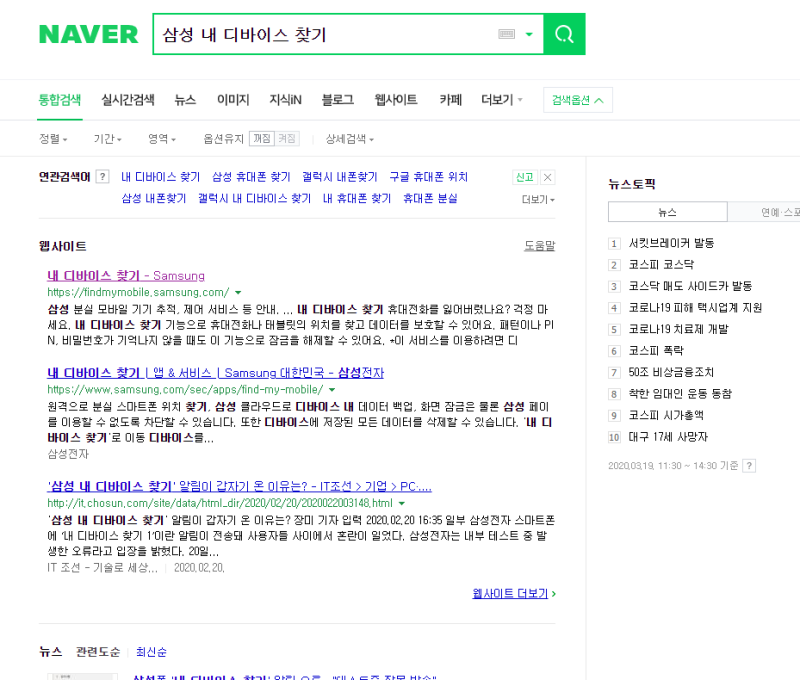Open result Samsung 대한민국 - 삼성전자
Viewport: 800px width, 680px height.
point(215,373)
